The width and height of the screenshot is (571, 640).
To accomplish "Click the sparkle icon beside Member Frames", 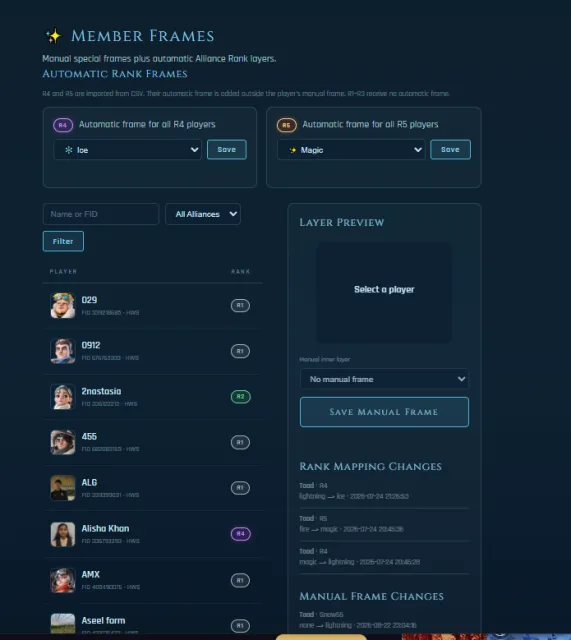I will [x=53, y=36].
